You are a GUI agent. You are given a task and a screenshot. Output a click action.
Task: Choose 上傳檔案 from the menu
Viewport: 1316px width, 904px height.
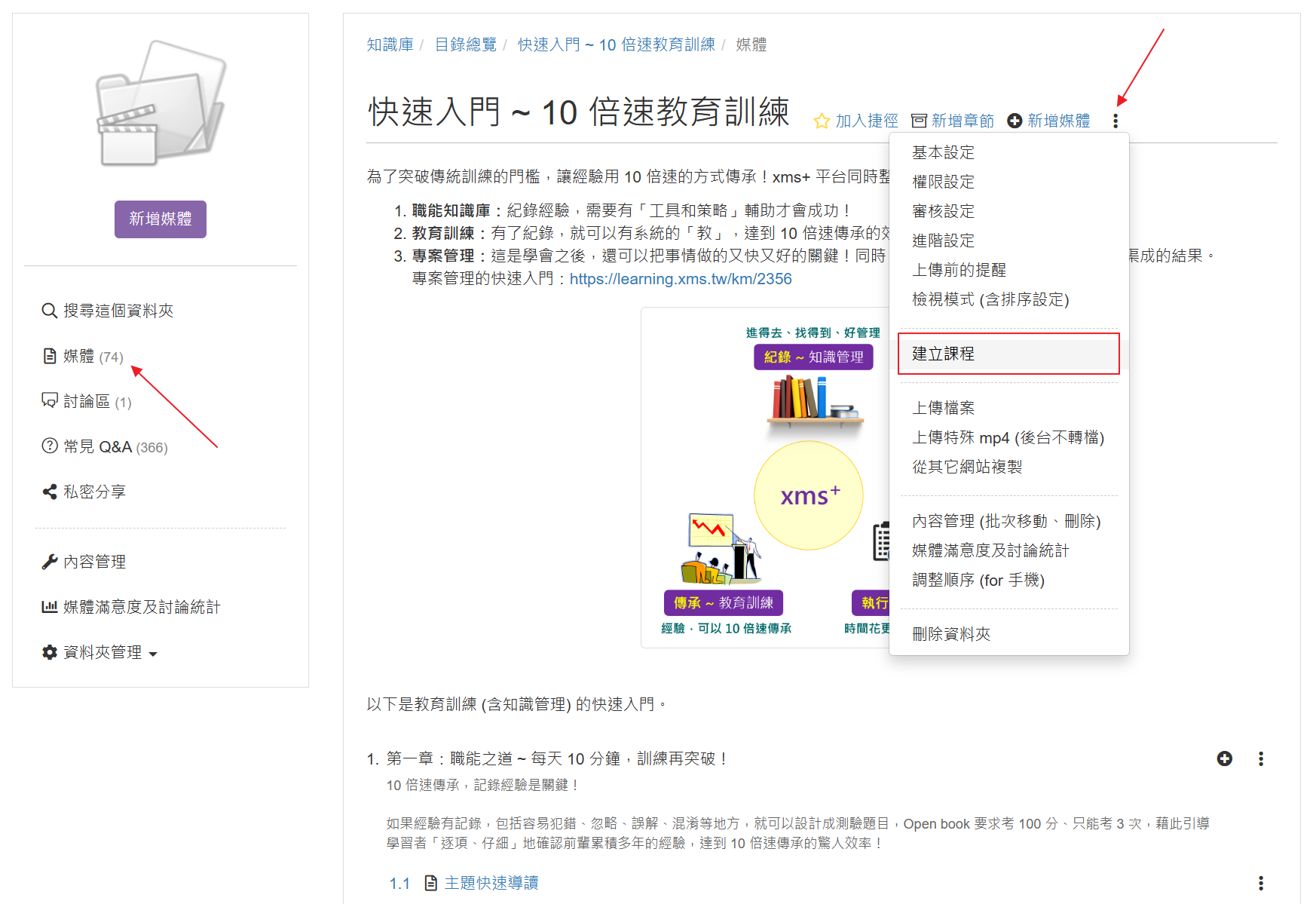click(x=943, y=408)
